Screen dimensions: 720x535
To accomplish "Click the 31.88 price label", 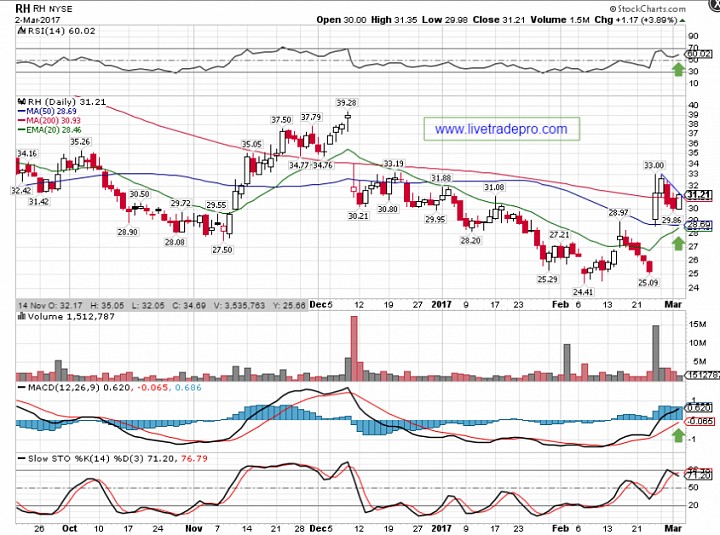I will click(x=440, y=178).
